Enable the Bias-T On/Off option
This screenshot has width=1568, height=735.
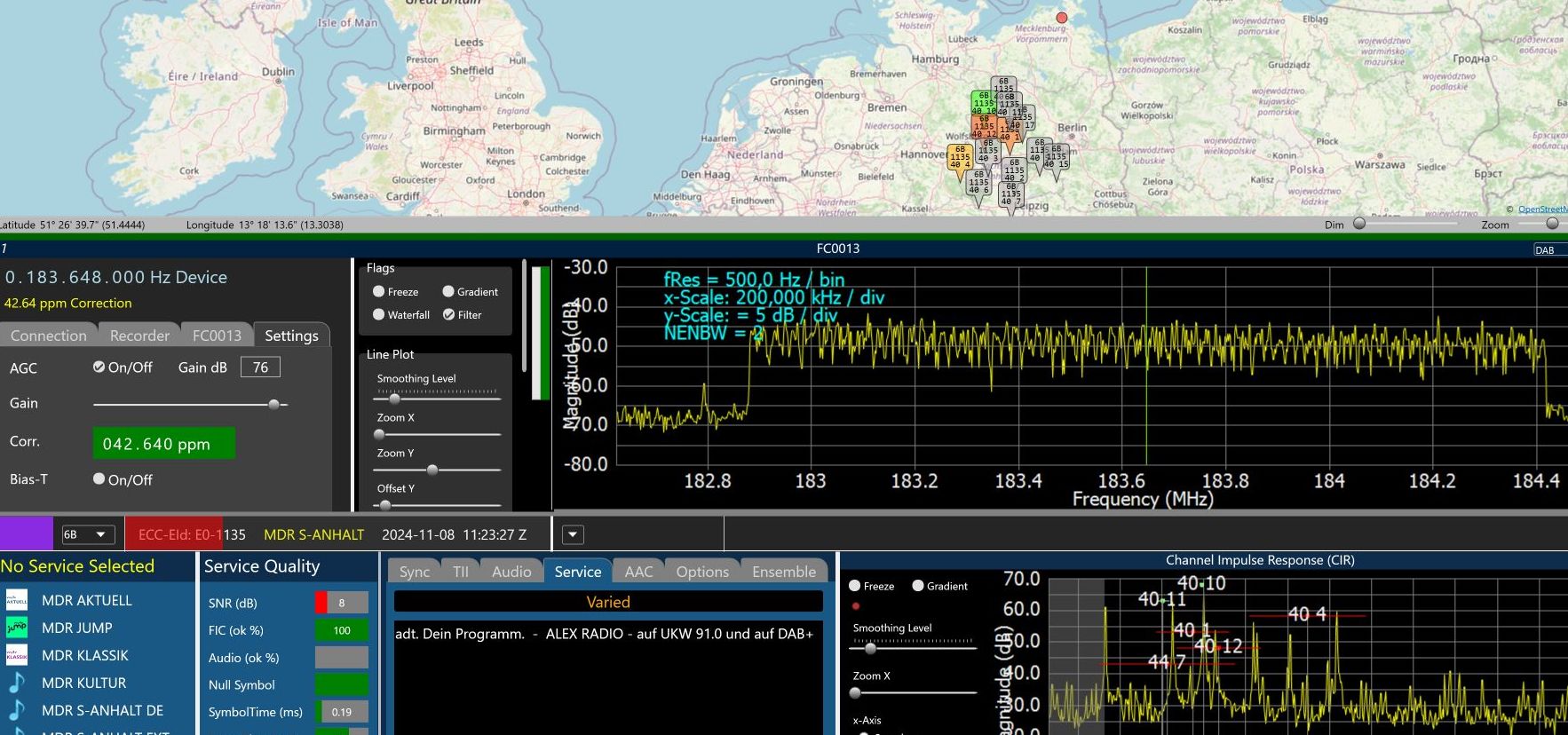(x=99, y=478)
